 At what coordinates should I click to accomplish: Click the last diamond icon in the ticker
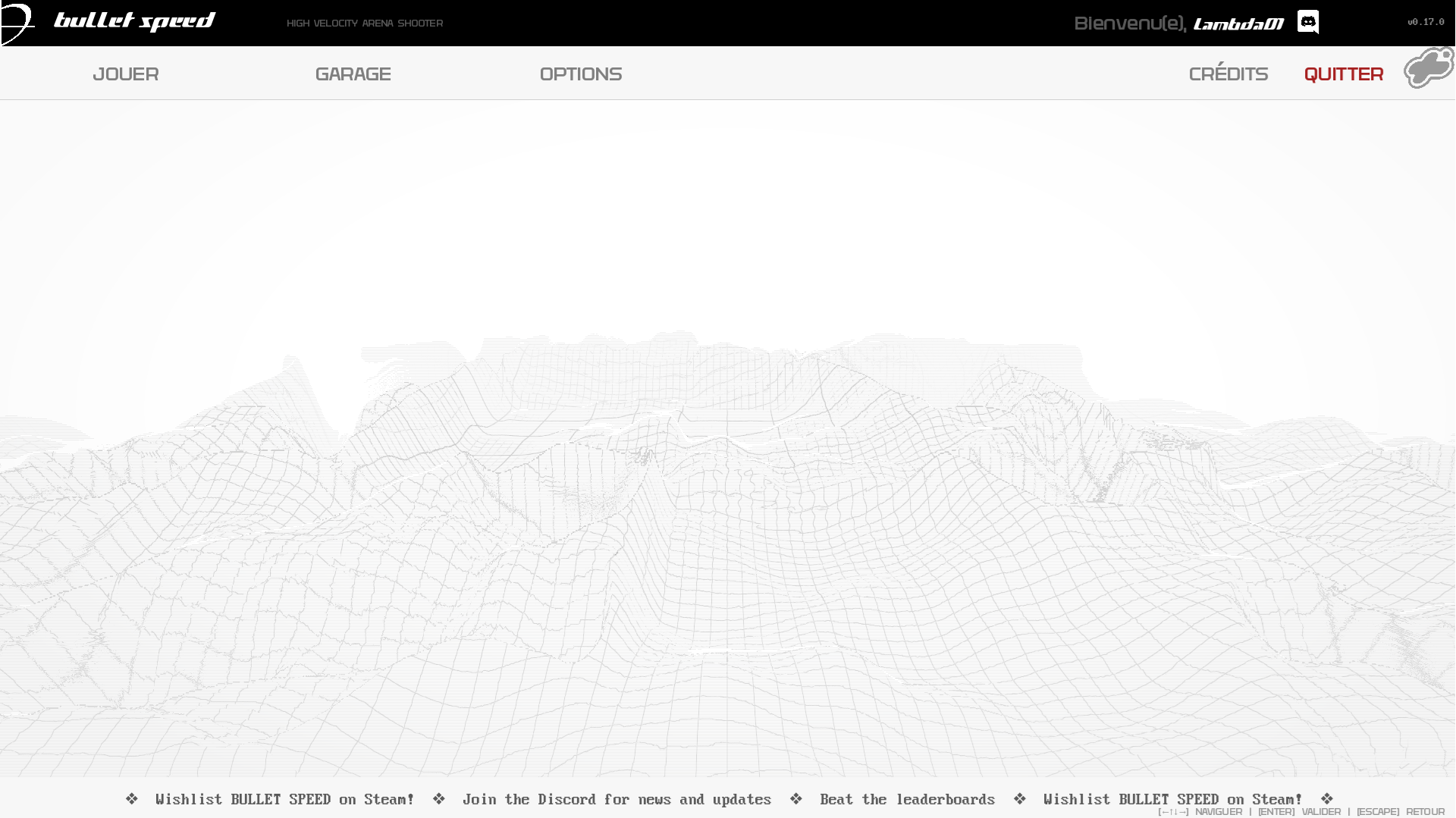pyautogui.click(x=1327, y=799)
